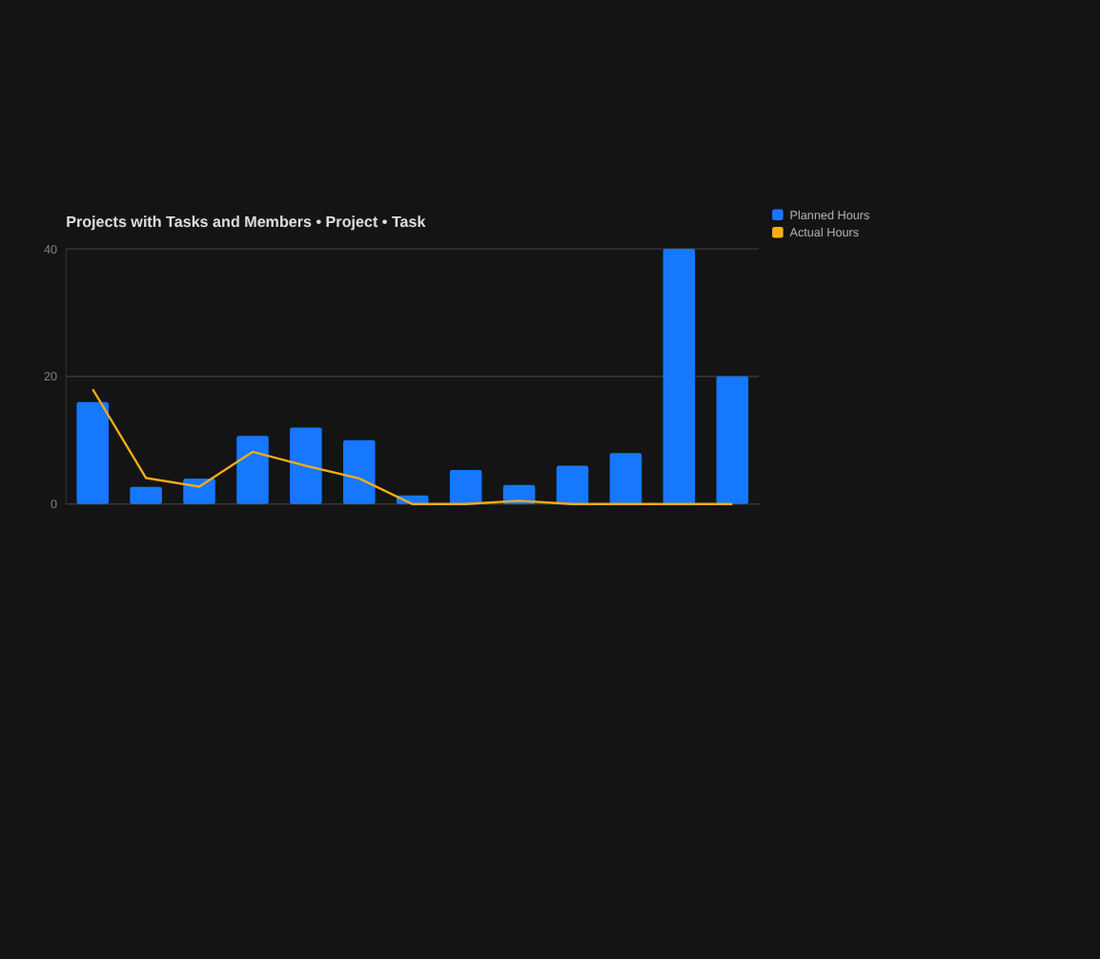Screen dimensions: 1100x959
Task: Select the shortest blue bar, seventh in row
Action: [x=412, y=499]
